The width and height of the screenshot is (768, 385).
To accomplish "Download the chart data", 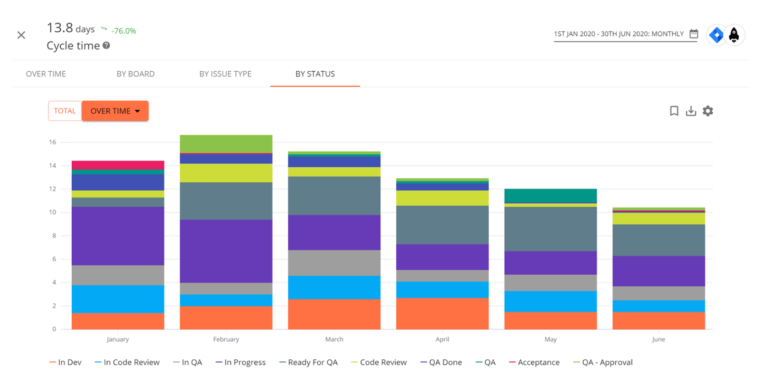I will click(x=691, y=111).
